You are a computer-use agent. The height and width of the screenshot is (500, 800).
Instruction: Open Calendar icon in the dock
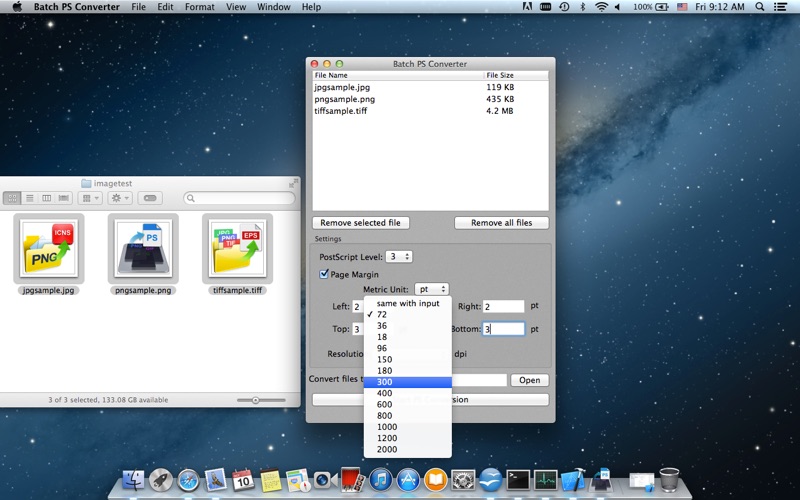pyautogui.click(x=243, y=480)
